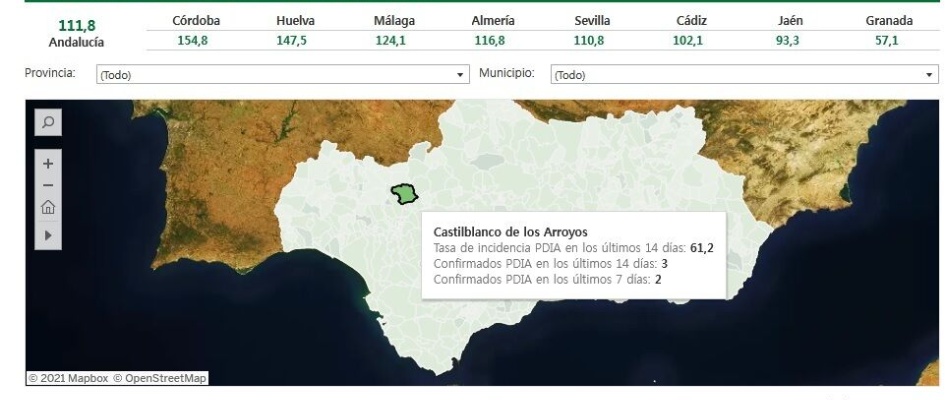Select the Córdoba province column
The image size is (945, 400).
197,21
